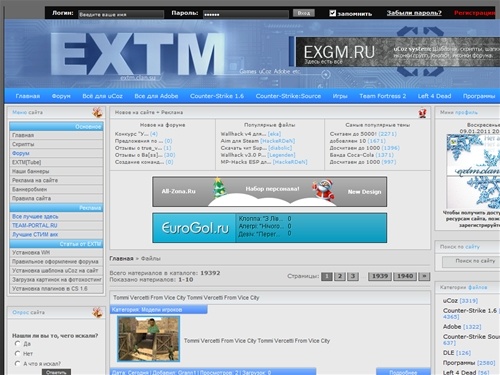Open 'Aim для Steam' popular file
Viewport: 500px width, 375px height.
239,141
